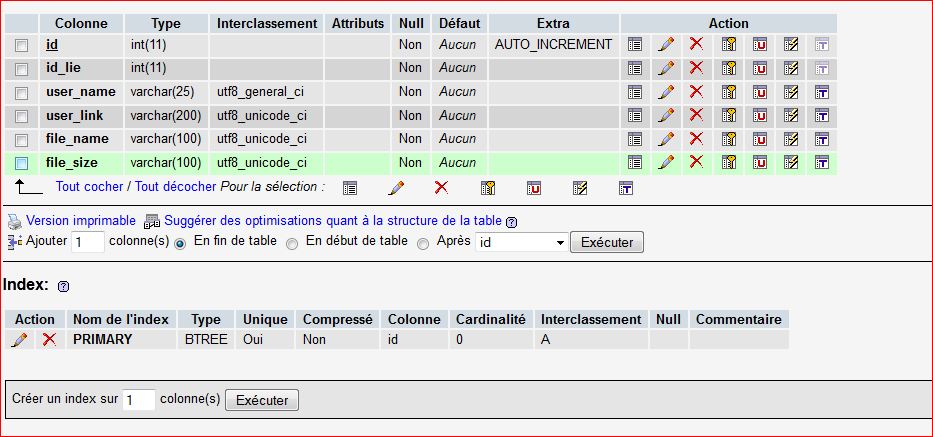This screenshot has height=437, width=933.
Task: Click pencil icon in 'Pour la sélection' row
Action: 396,188
